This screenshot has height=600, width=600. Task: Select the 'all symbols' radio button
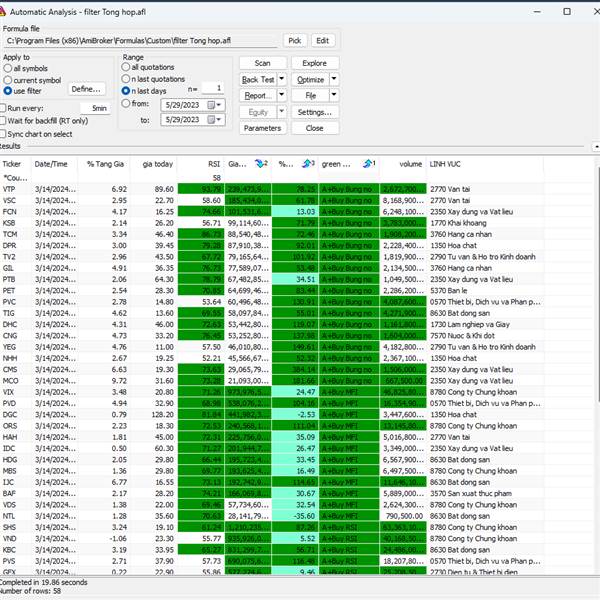6,68
